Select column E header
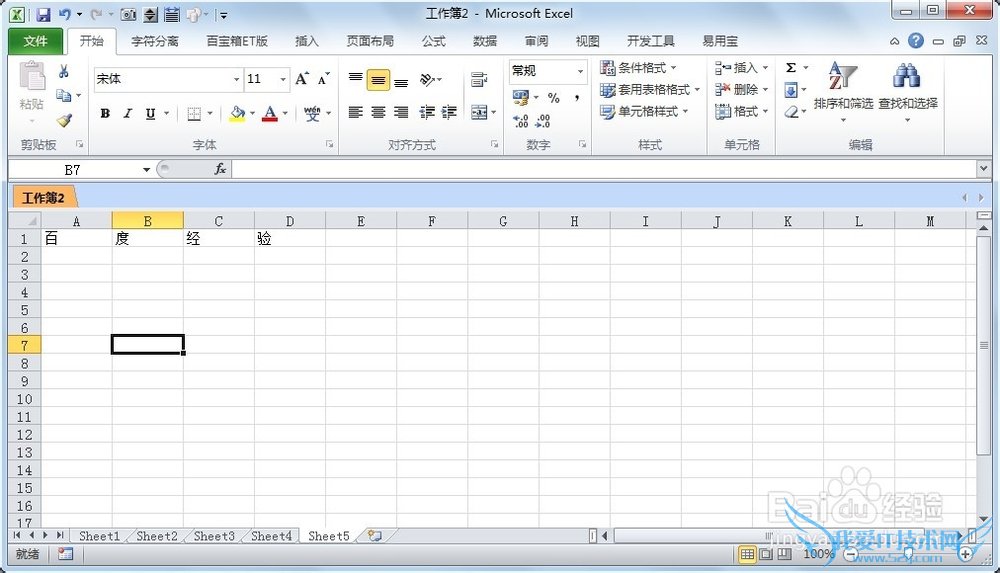Image resolution: width=1000 pixels, height=573 pixels. [x=361, y=221]
